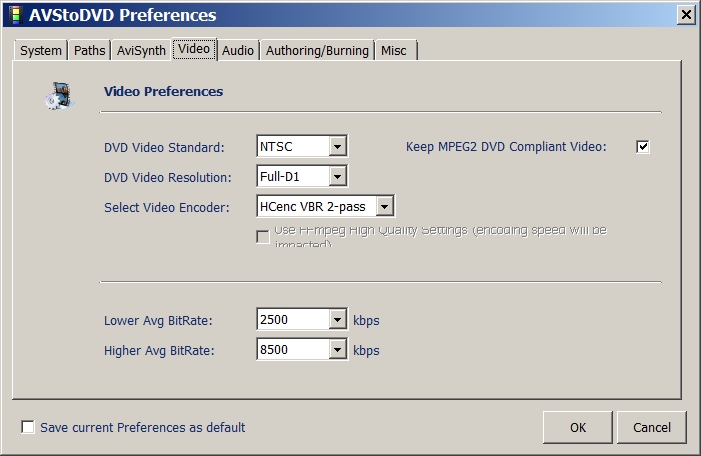Select the Audio tab

click(x=238, y=51)
